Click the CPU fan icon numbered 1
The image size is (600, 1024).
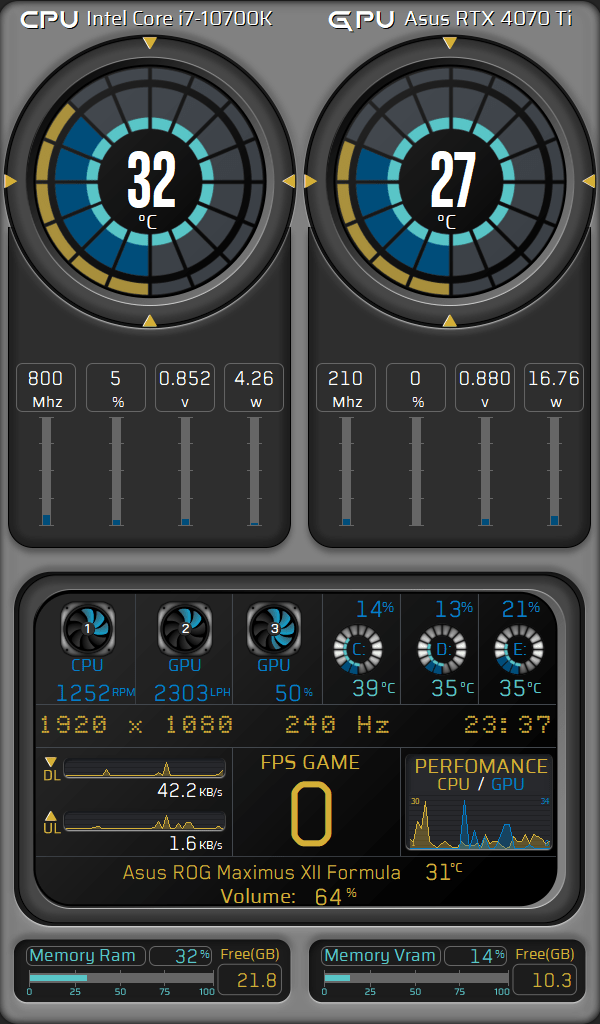pos(87,628)
